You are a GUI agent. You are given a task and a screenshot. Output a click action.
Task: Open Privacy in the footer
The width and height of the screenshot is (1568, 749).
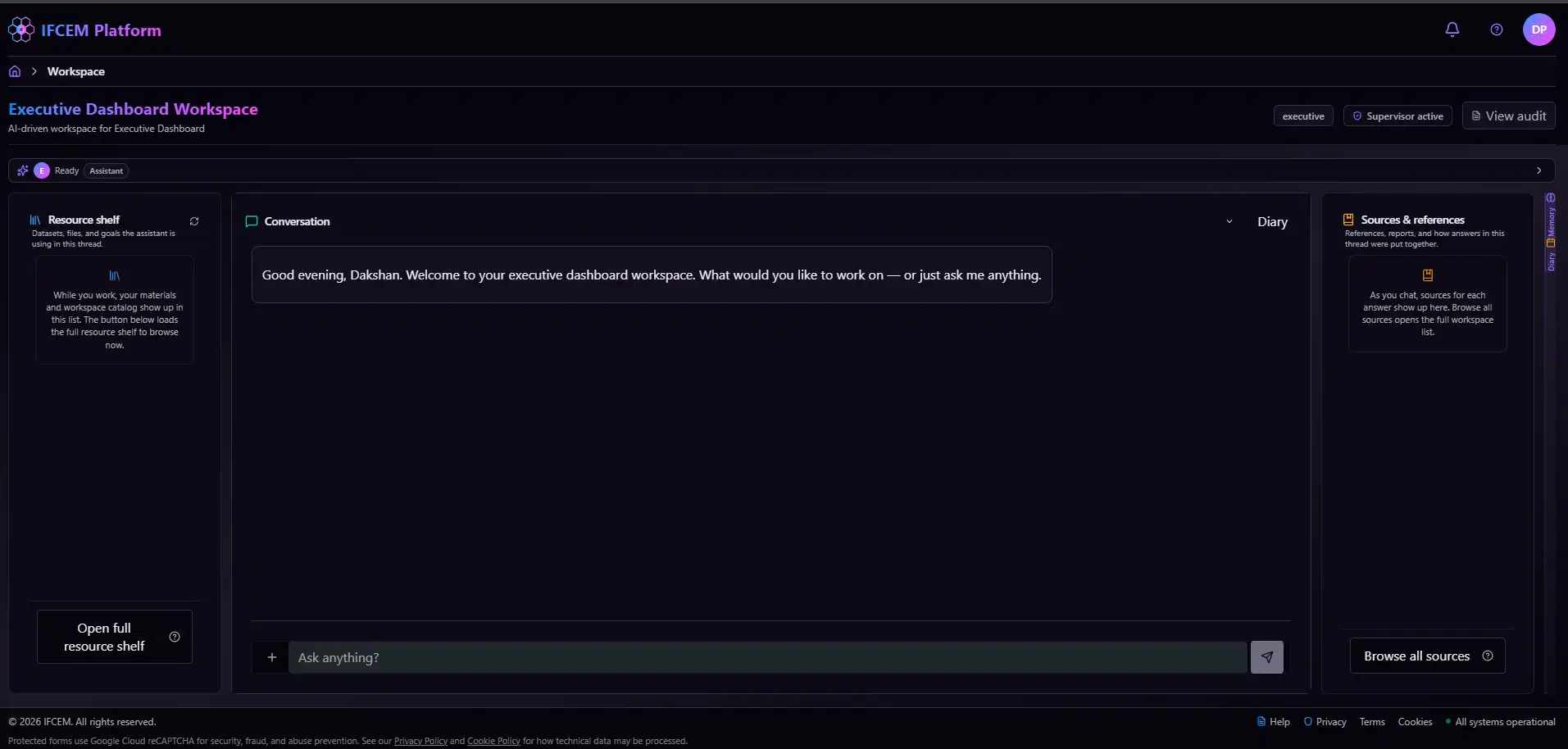[1325, 722]
